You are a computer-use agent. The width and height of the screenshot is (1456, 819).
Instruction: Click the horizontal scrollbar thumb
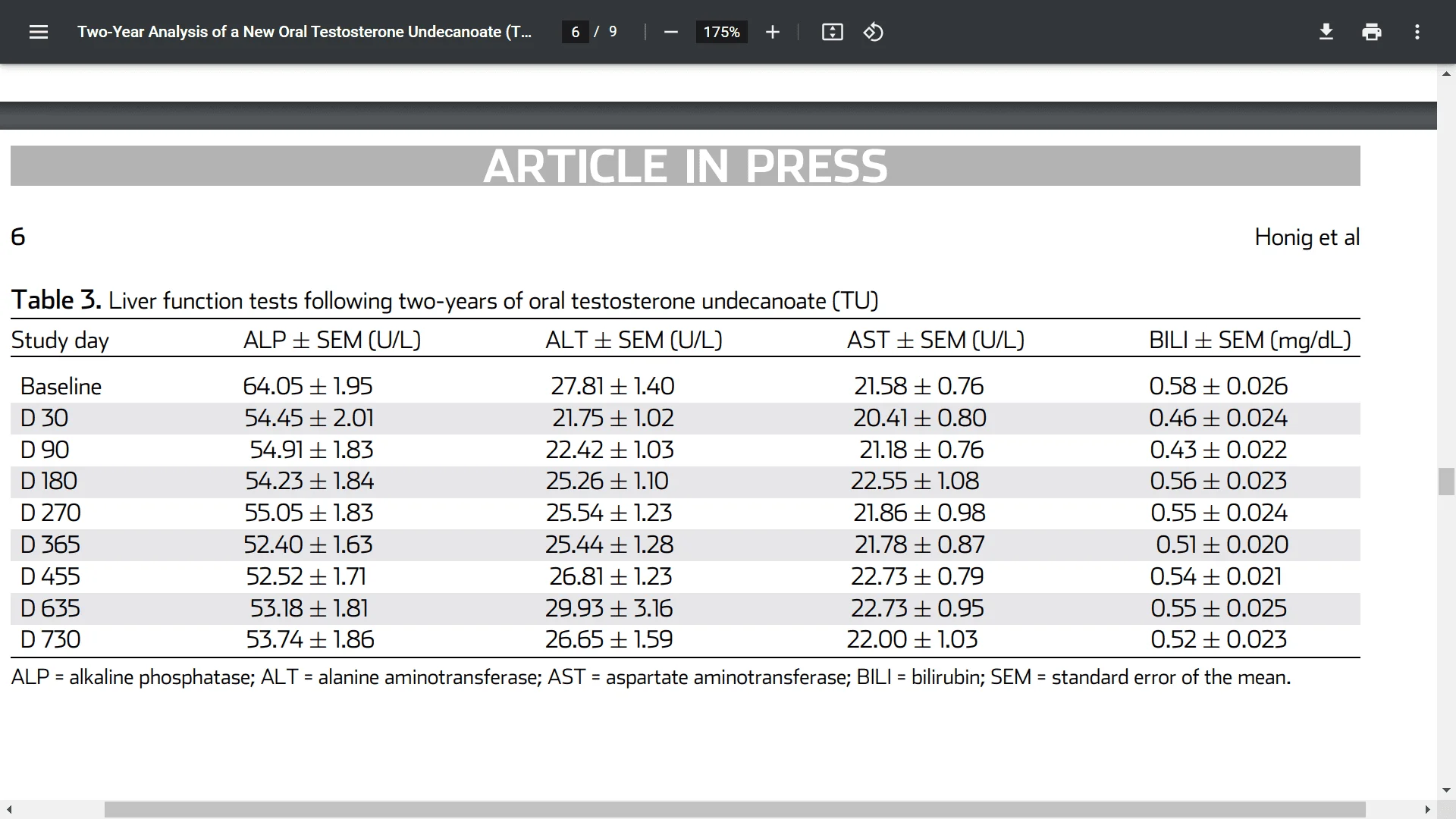click(735, 810)
